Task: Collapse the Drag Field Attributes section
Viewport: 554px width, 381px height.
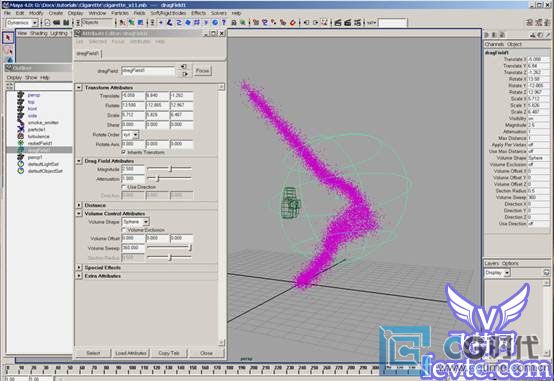Action: pos(79,161)
